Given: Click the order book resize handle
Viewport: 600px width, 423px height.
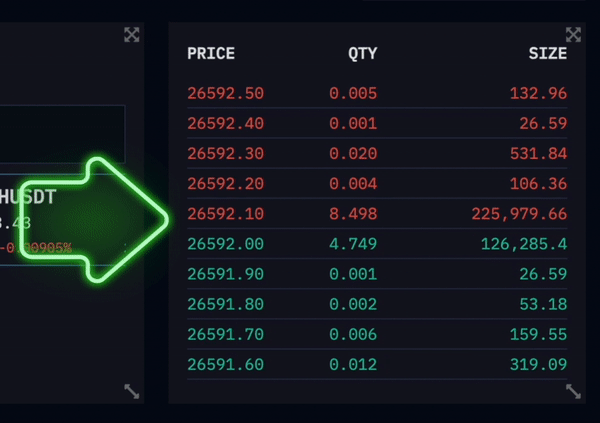Looking at the screenshot, I should 573,392.
